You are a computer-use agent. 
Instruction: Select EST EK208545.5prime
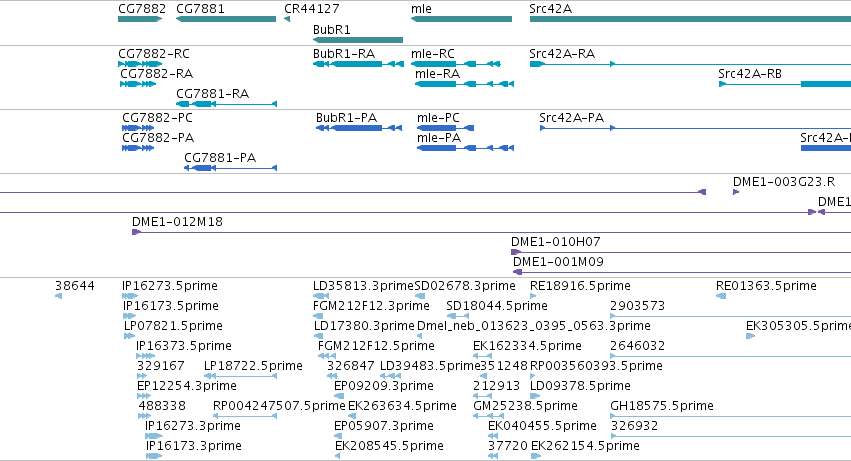click(x=389, y=447)
